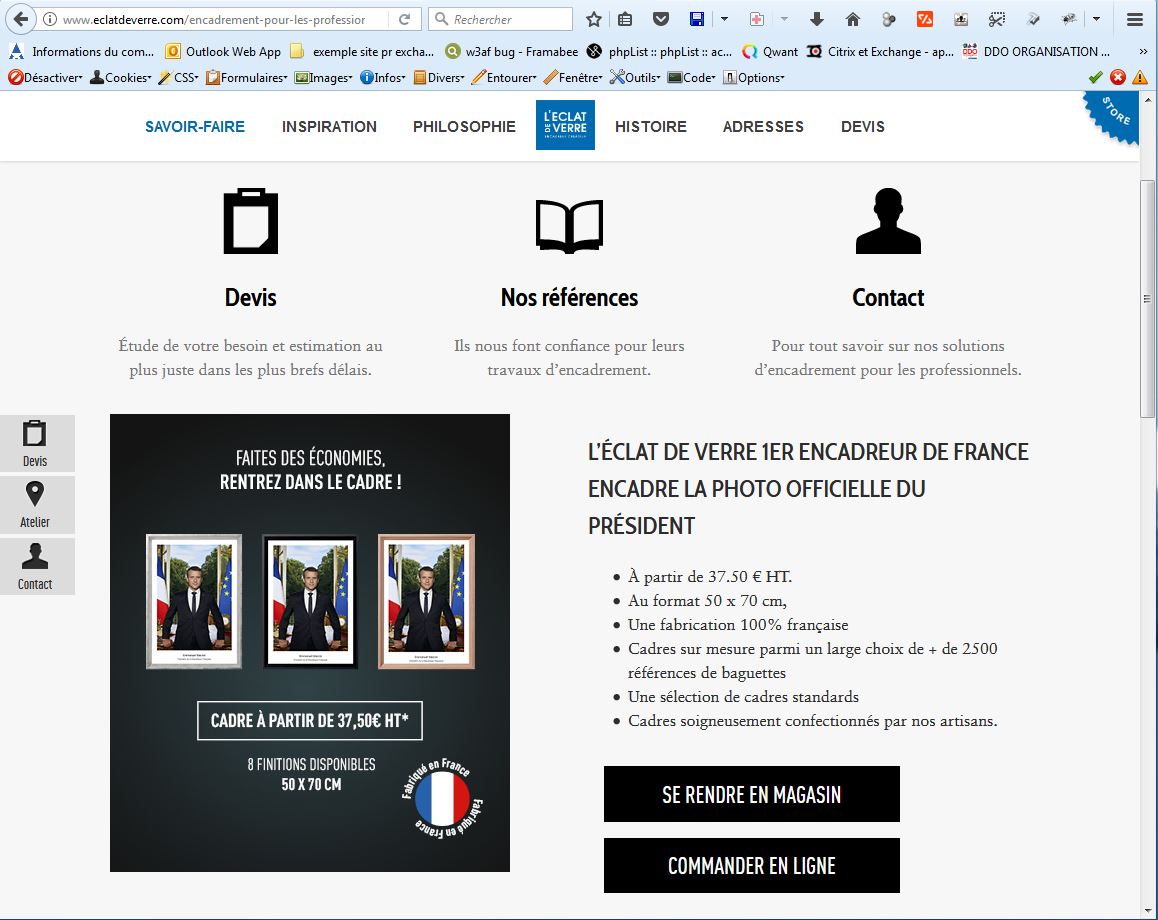Open the Cookies dropdown in developer toolbar
The height and width of the screenshot is (920, 1158).
point(121,78)
